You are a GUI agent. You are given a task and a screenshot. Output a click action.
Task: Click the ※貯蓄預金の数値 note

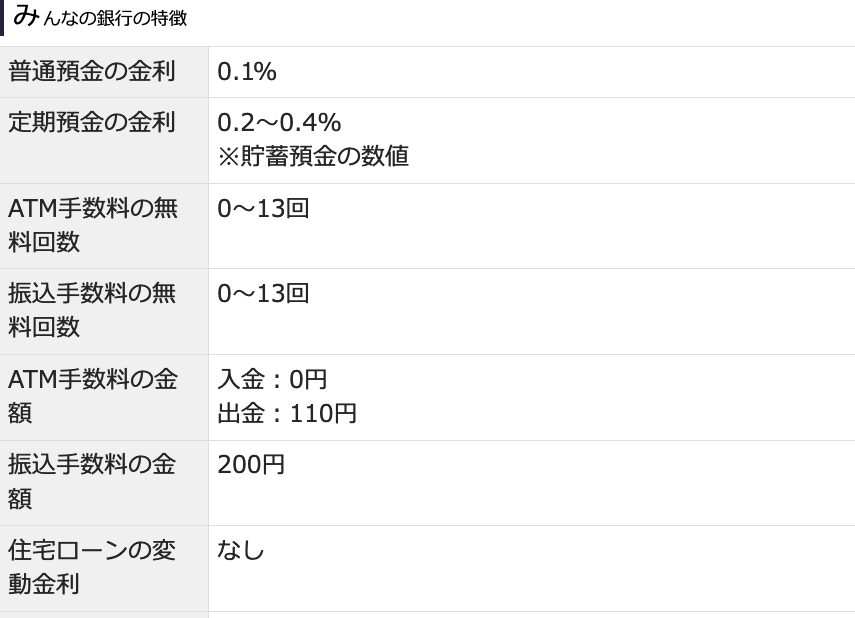point(313,156)
